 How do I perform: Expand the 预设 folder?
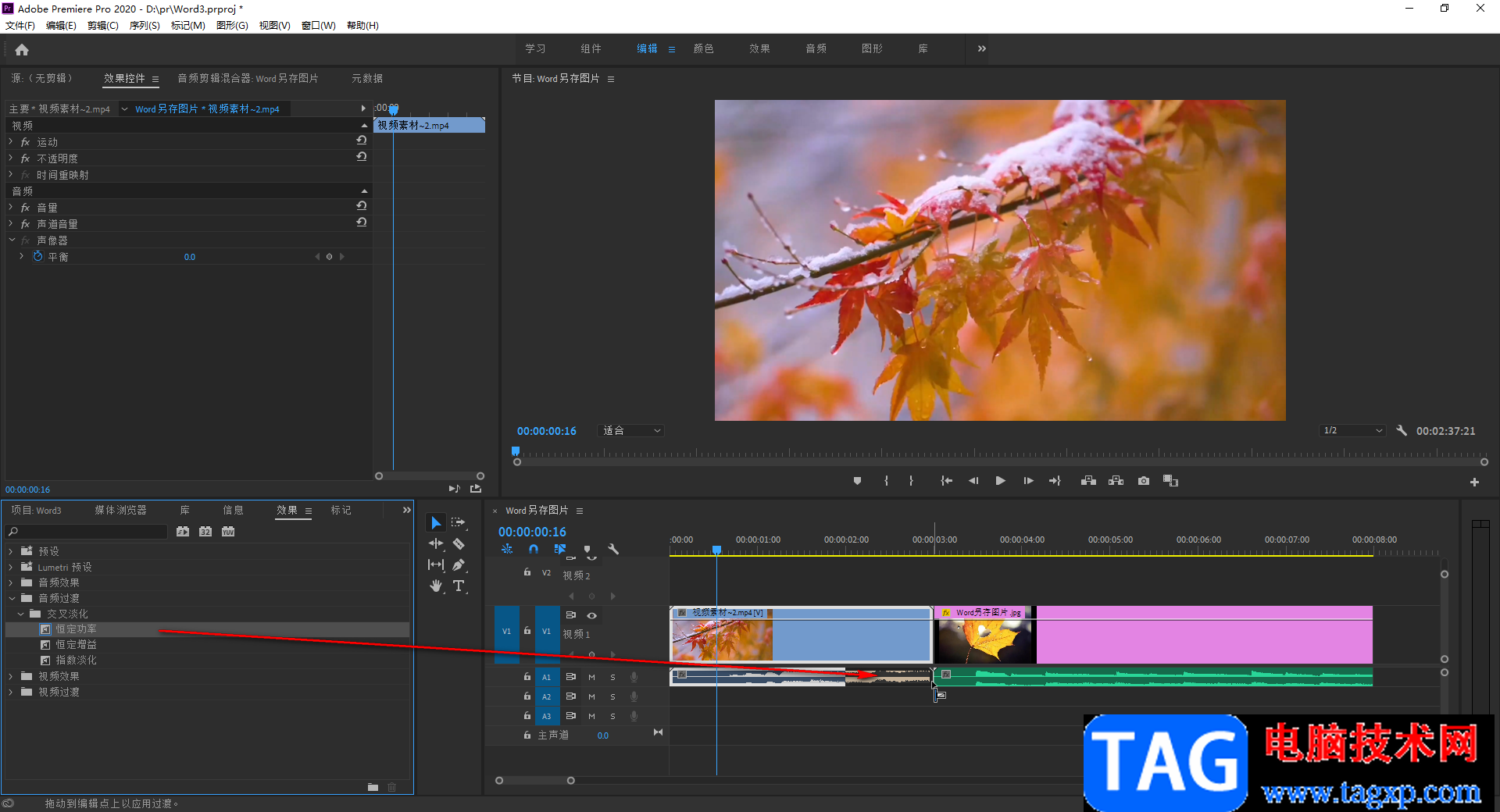point(11,551)
